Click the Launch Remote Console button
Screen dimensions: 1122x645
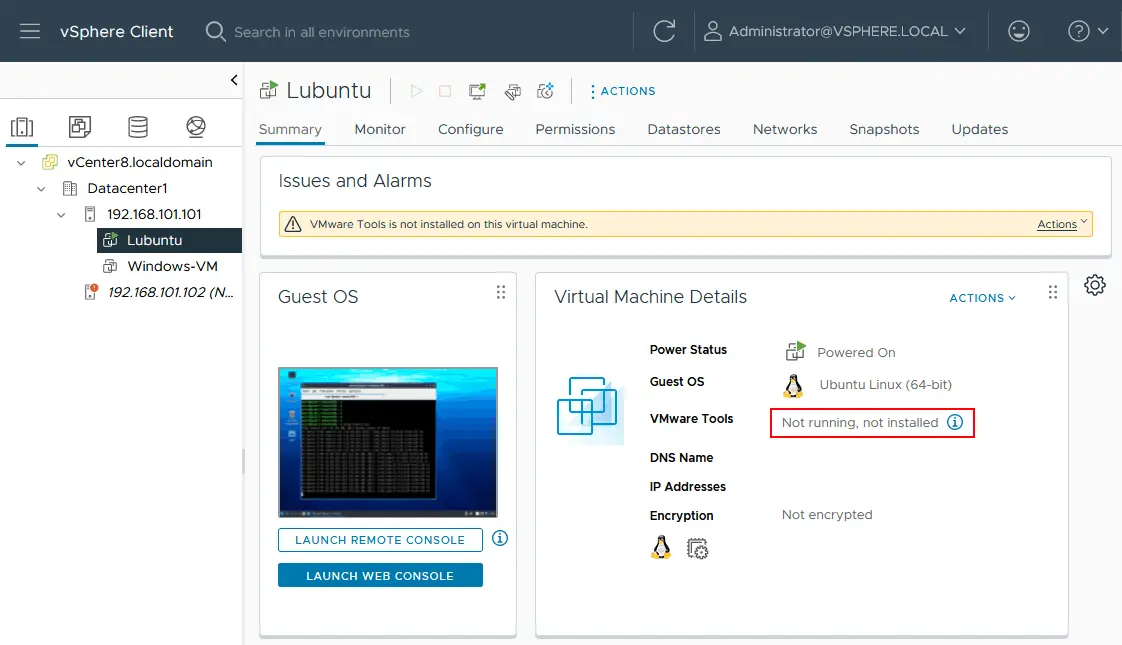click(380, 539)
